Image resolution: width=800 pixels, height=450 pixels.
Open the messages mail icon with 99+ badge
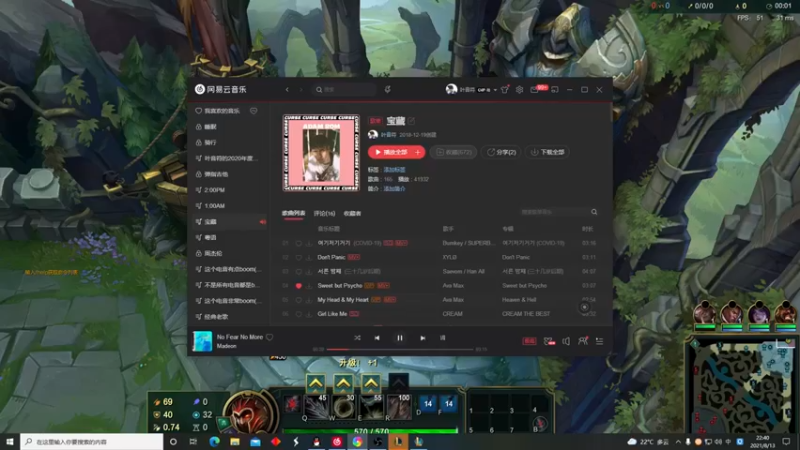click(535, 90)
